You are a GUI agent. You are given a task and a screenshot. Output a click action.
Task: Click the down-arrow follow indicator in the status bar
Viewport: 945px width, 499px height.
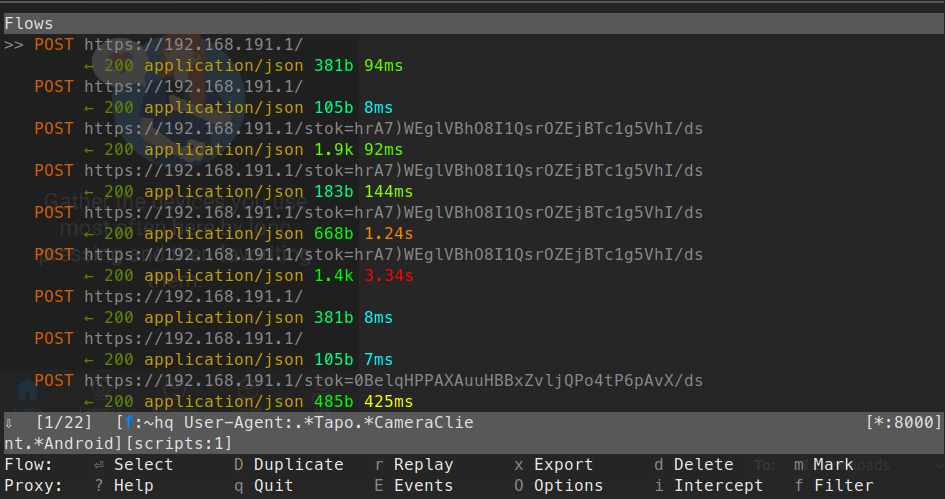(x=8, y=423)
